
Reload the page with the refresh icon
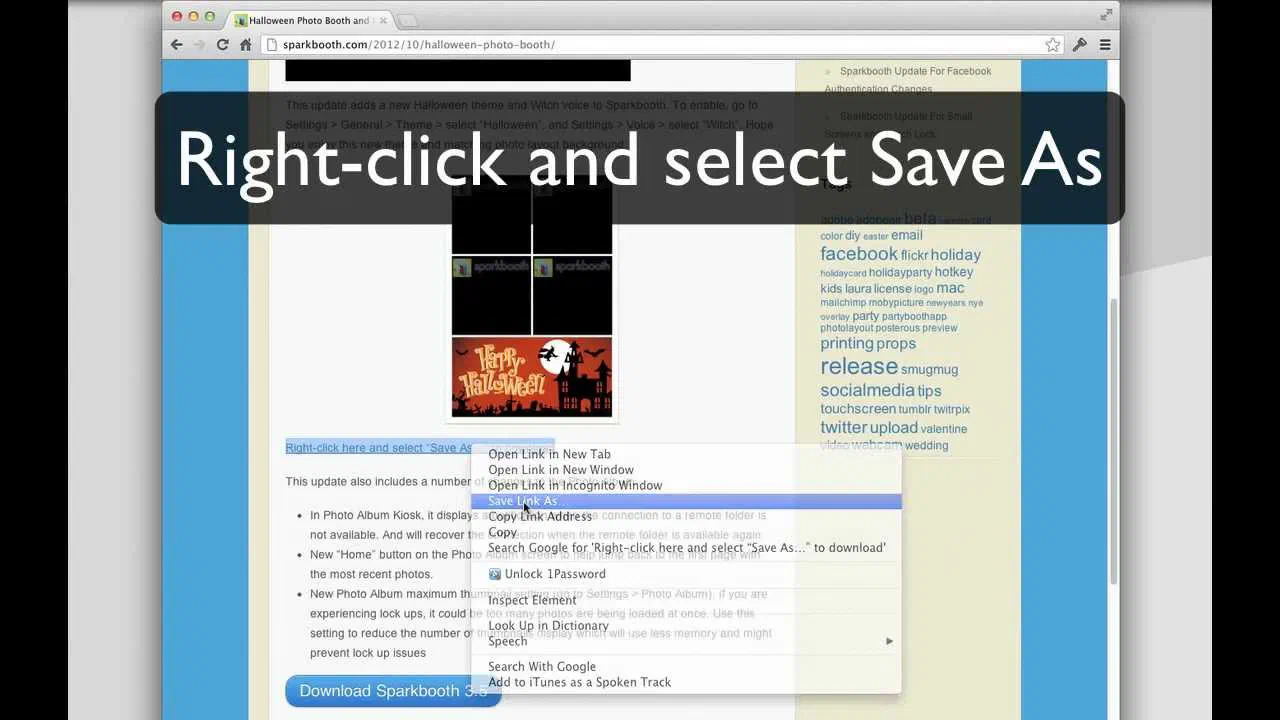pos(222,45)
